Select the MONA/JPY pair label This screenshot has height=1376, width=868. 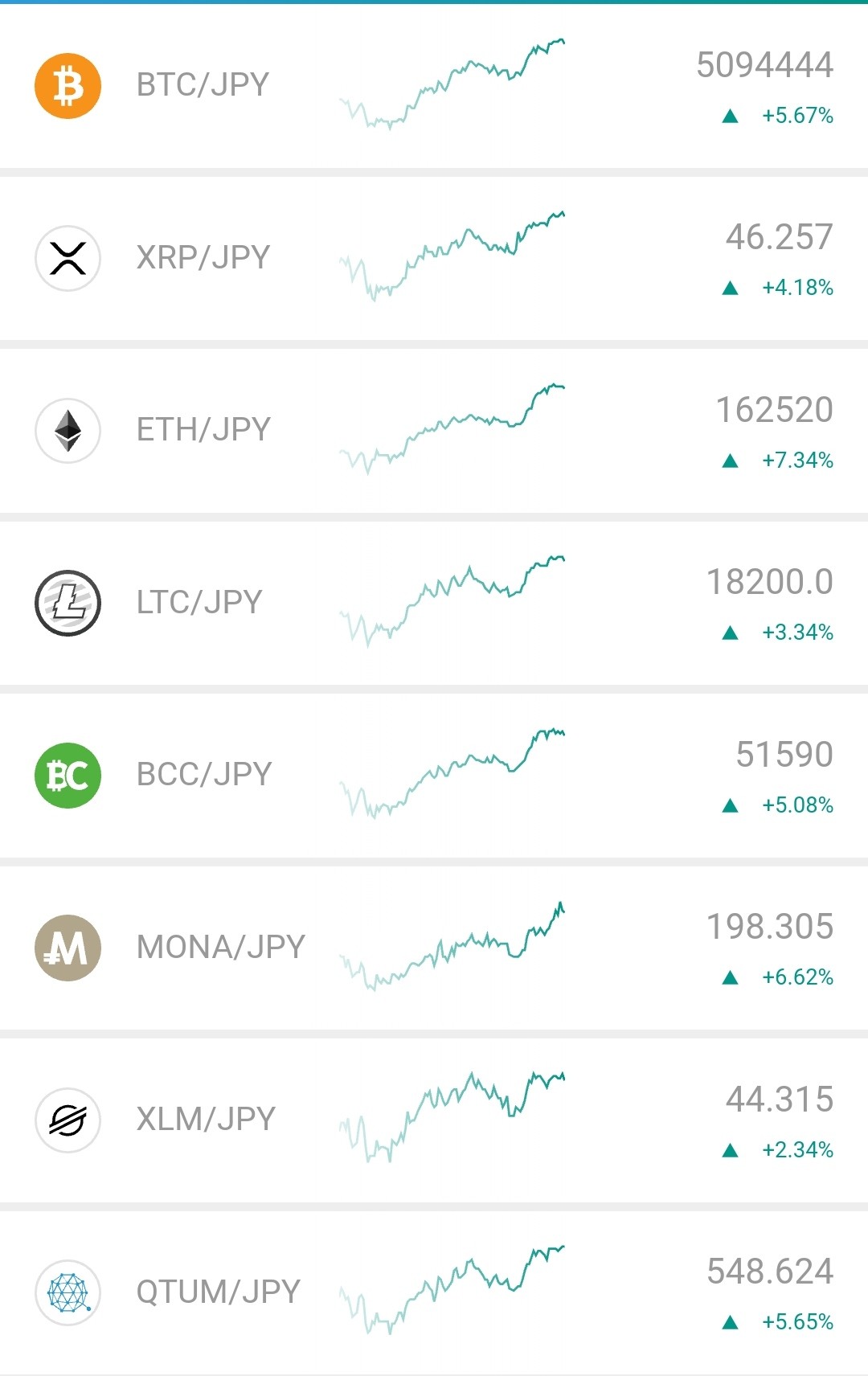[220, 947]
